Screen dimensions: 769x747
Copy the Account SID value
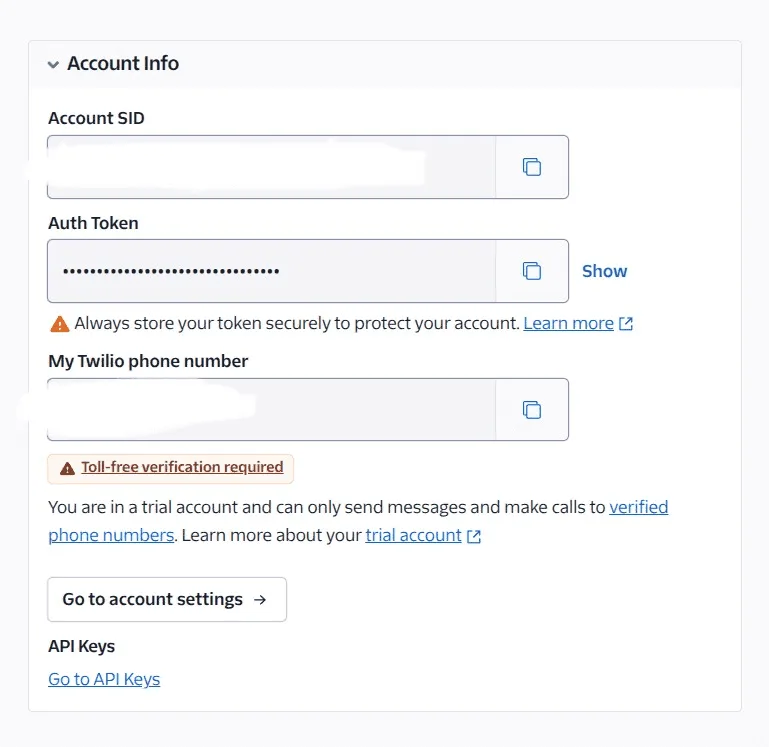pos(532,167)
